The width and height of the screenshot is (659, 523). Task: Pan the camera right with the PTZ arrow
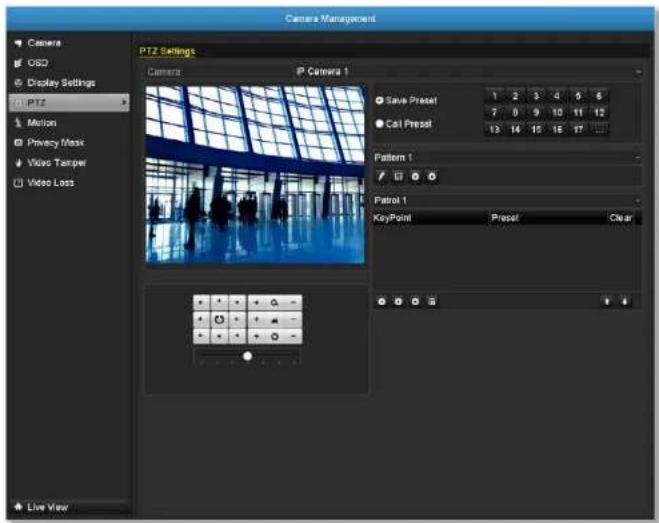[237, 319]
